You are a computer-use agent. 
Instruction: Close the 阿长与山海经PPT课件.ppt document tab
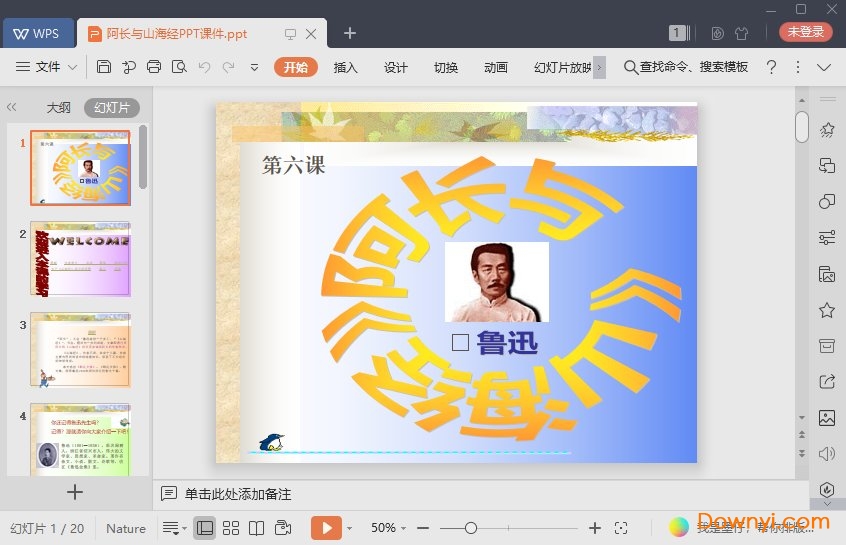coord(311,34)
